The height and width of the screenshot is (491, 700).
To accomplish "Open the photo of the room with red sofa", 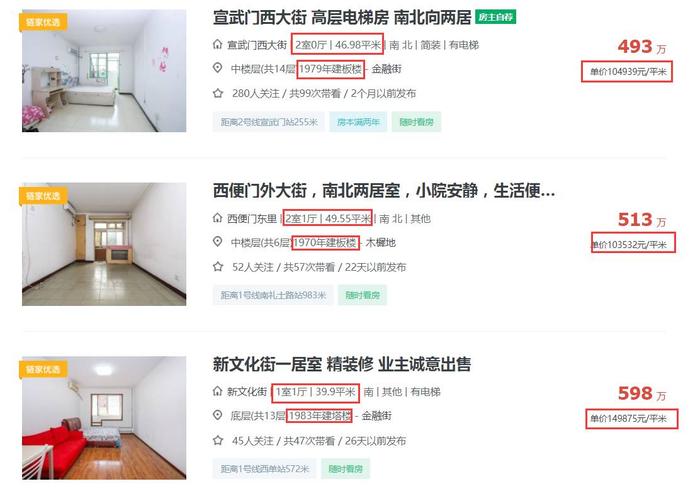I will point(104,418).
